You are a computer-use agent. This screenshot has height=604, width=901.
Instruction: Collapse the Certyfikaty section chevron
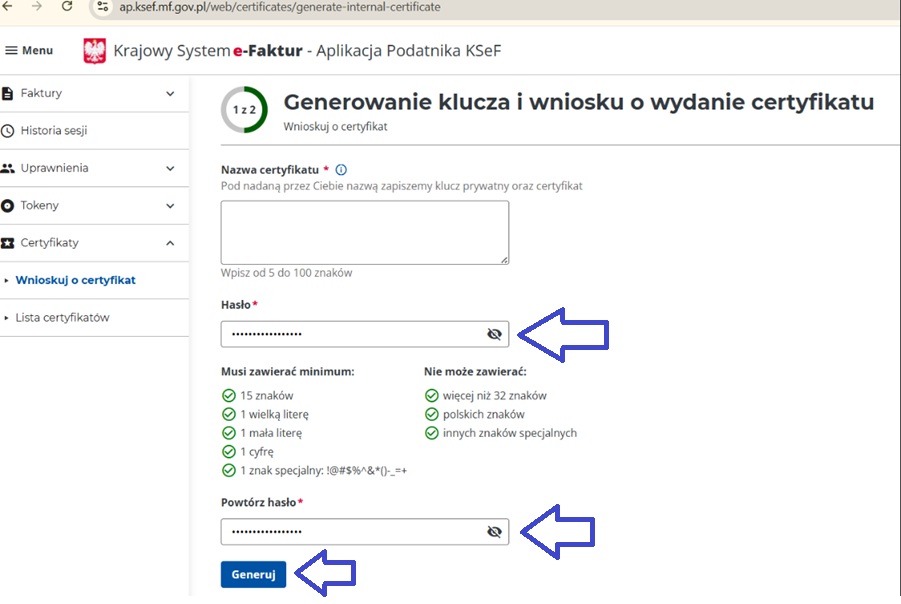[170, 243]
